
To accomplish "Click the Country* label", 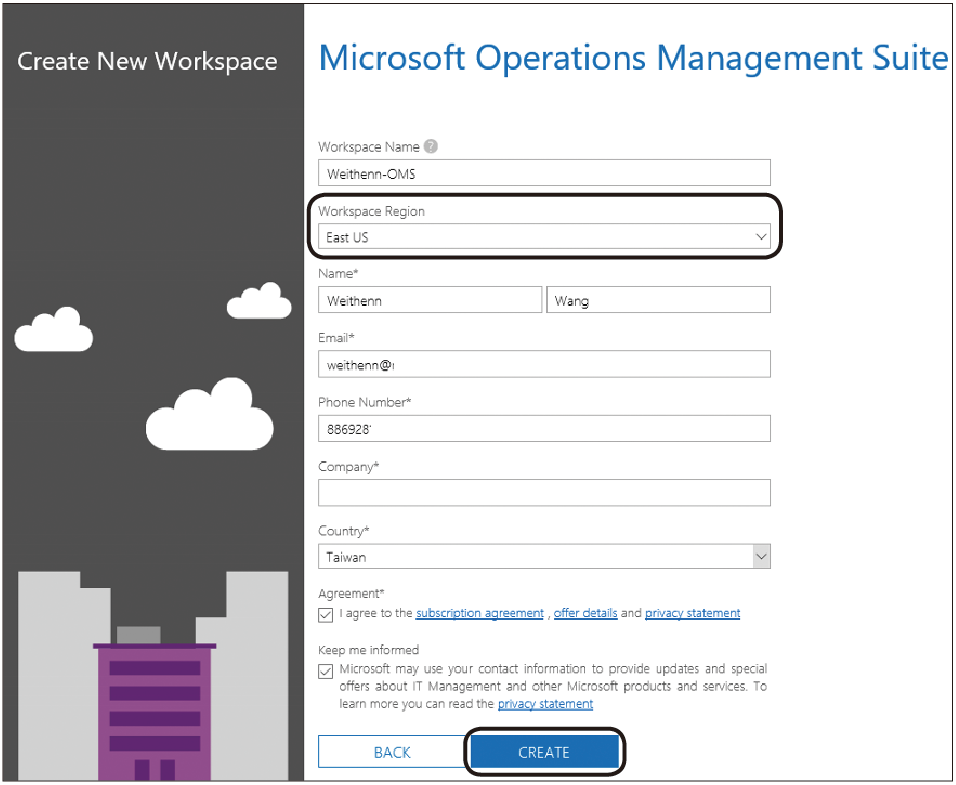I will [344, 531].
